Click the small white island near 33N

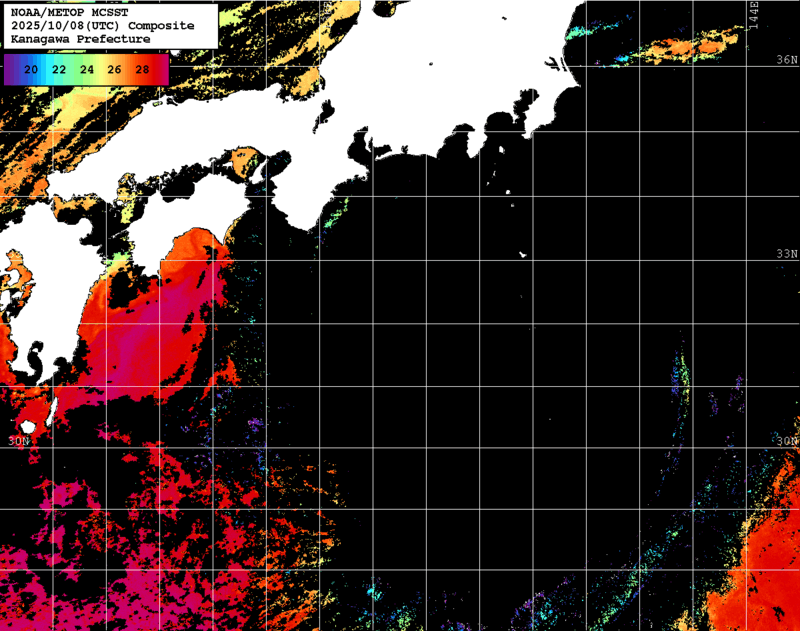pyautogui.click(x=522, y=254)
